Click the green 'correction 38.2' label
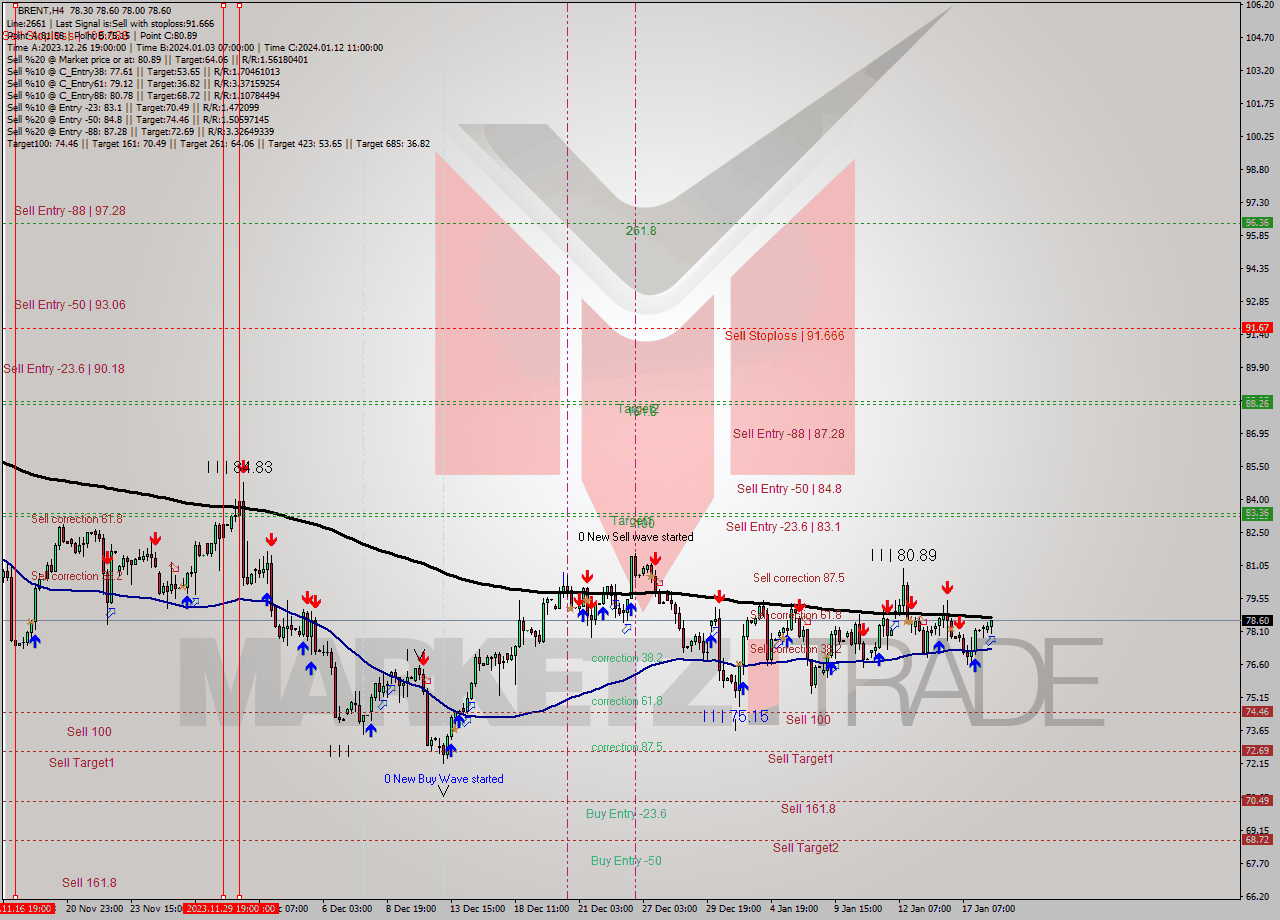This screenshot has height=920, width=1280. [x=626, y=658]
